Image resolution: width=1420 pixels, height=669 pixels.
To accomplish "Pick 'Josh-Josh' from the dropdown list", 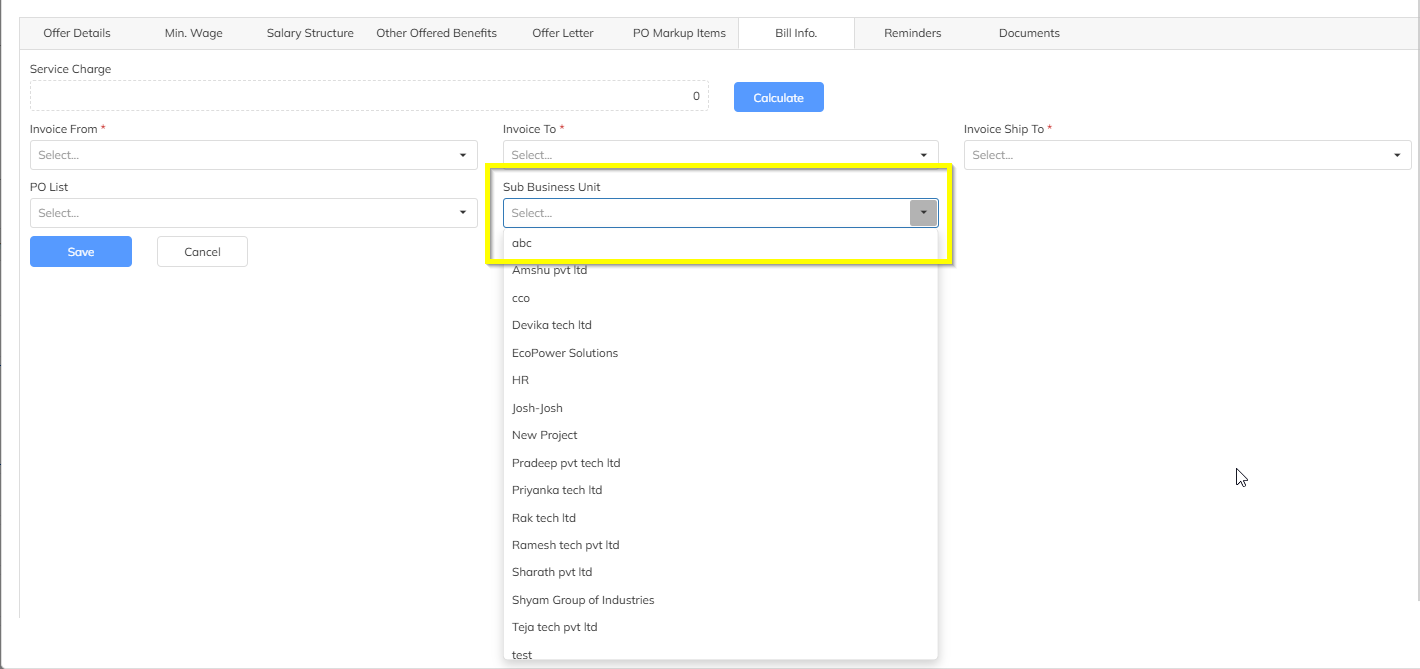I will 537,408.
